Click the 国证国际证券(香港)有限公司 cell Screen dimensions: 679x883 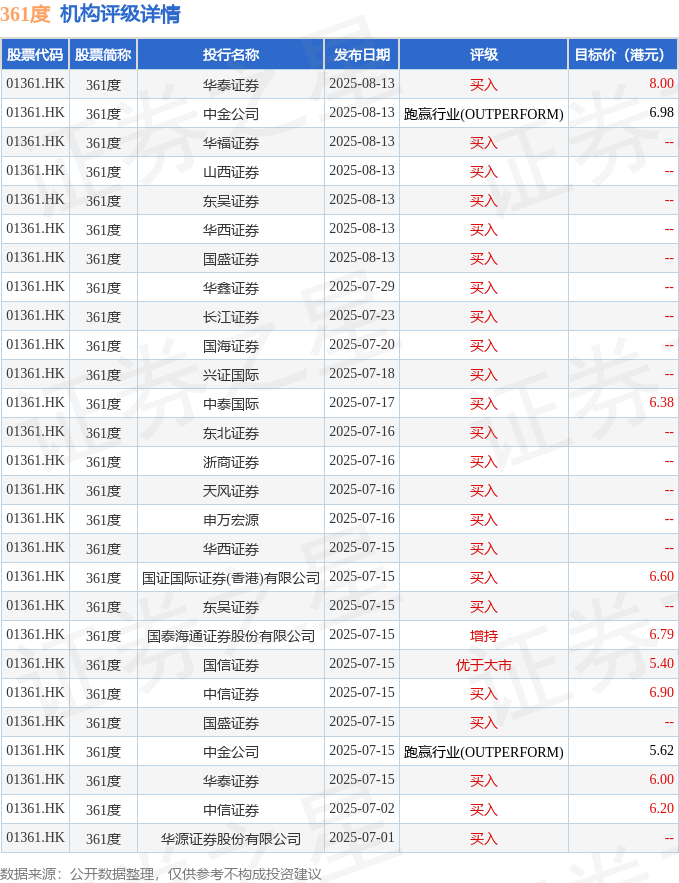tap(231, 578)
